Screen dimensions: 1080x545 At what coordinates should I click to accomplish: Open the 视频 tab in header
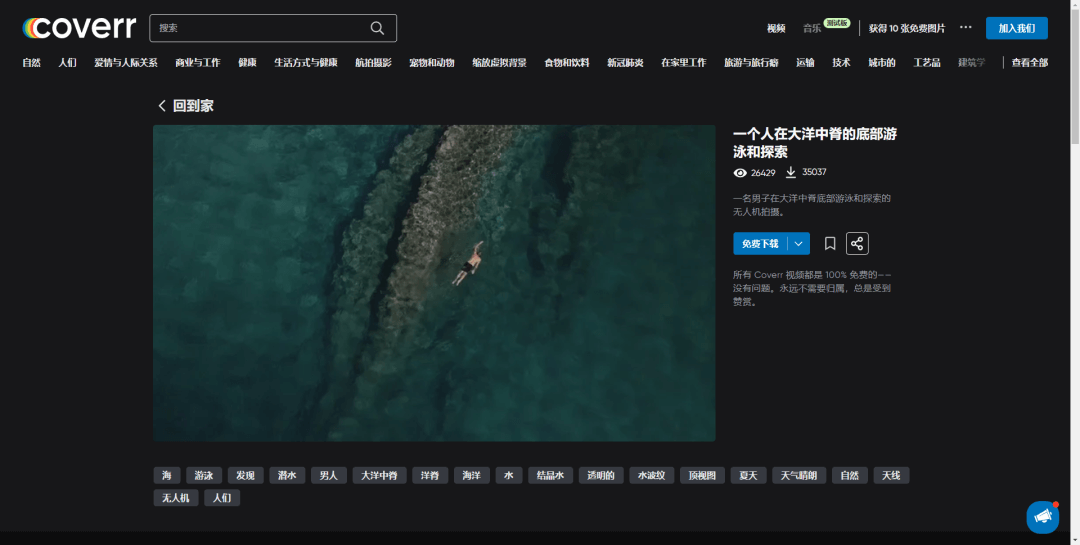tap(776, 28)
